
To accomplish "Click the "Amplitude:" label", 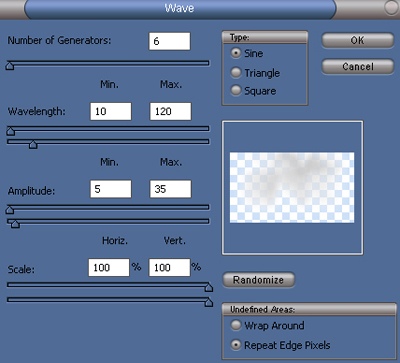I will pos(31,191).
